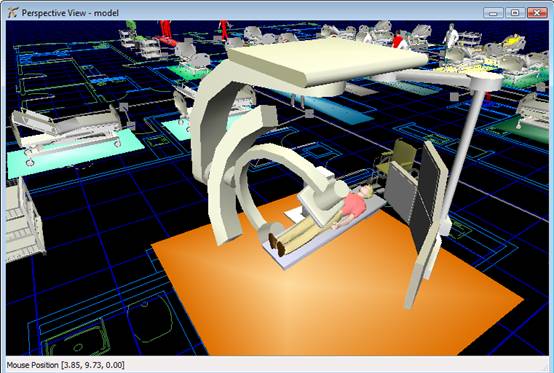
Task: Close the Perspective View model window
Action: click(537, 13)
